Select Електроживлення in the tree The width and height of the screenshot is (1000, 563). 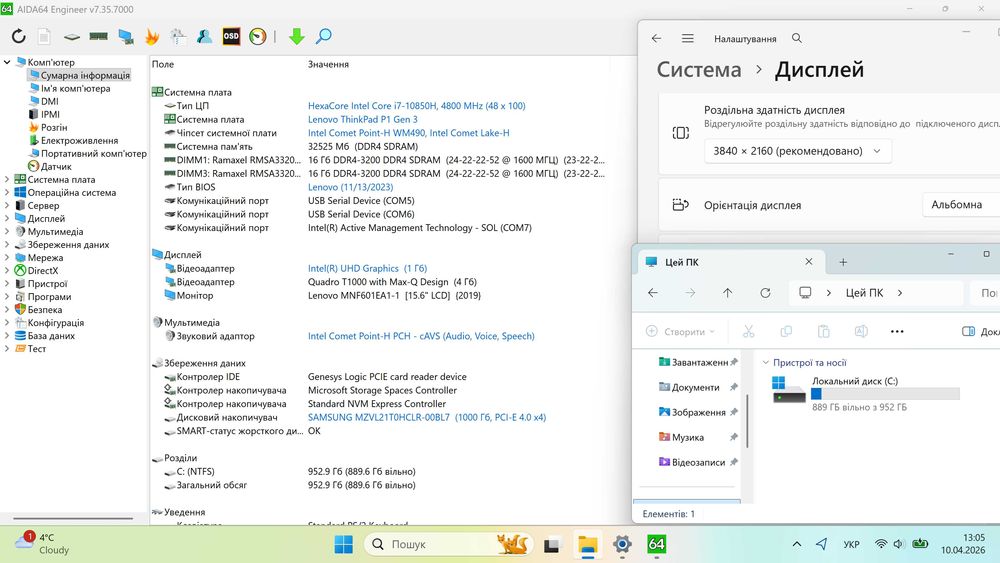coord(79,140)
